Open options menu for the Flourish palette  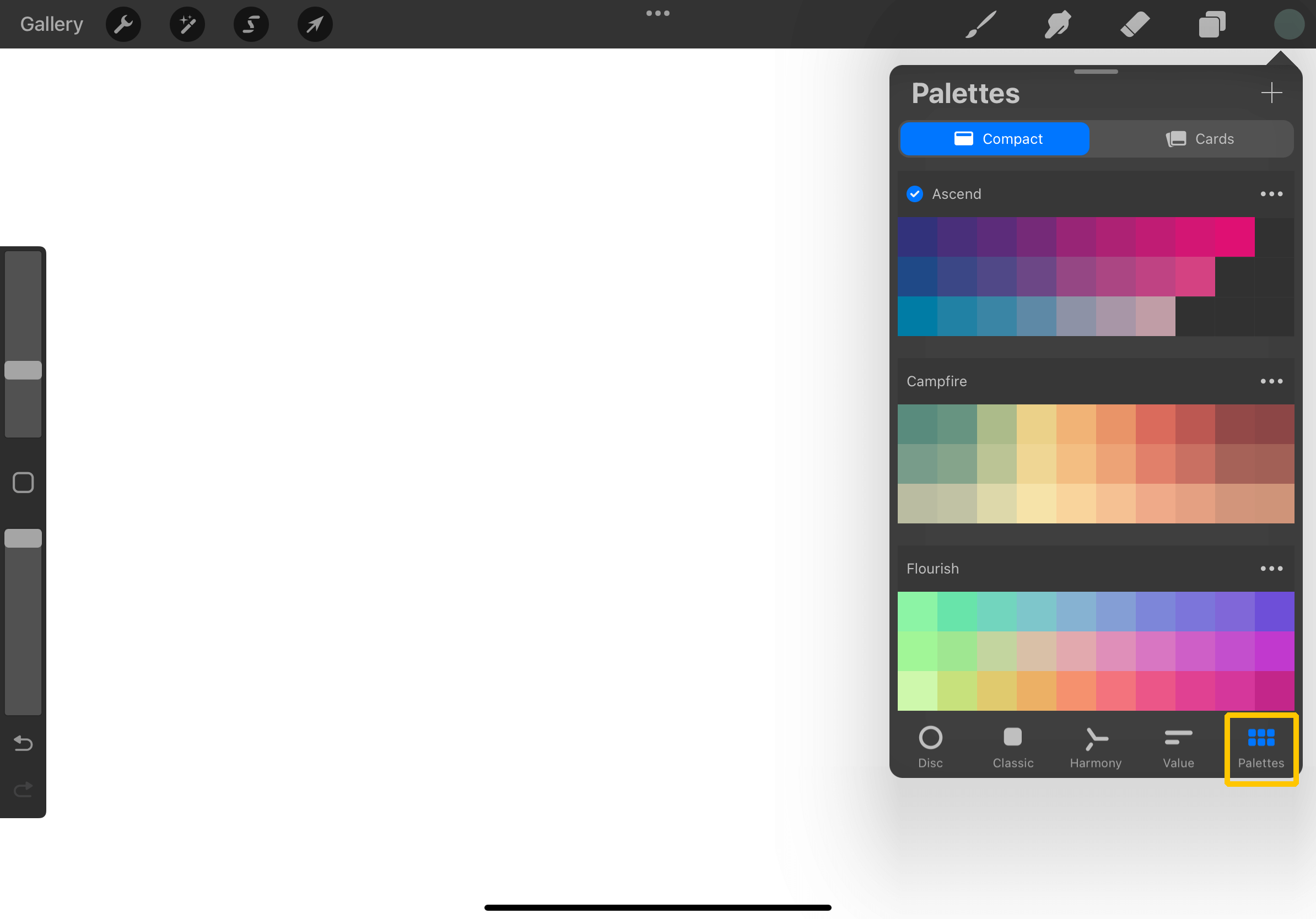[1271, 569]
